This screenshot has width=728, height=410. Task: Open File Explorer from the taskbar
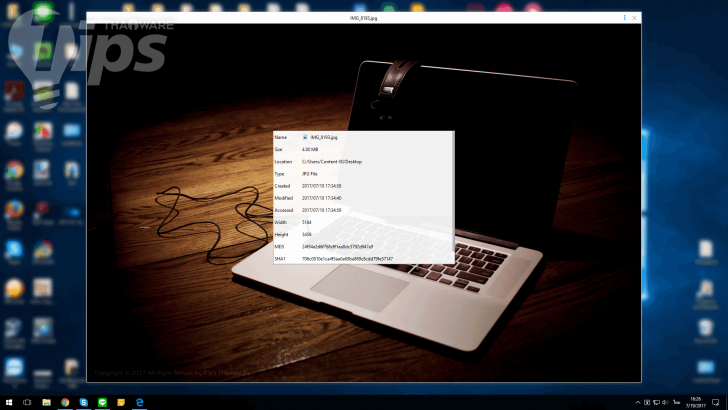click(x=46, y=402)
